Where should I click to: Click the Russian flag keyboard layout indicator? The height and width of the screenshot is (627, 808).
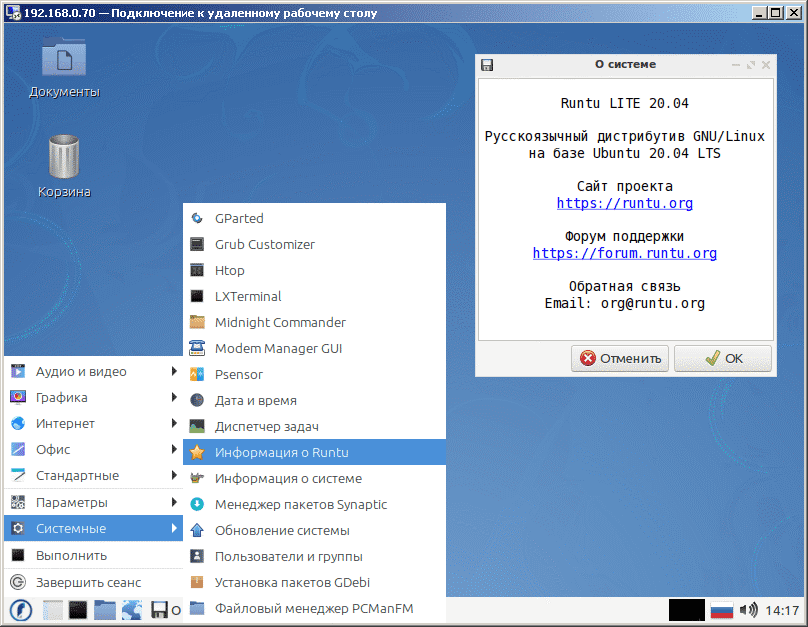721,611
